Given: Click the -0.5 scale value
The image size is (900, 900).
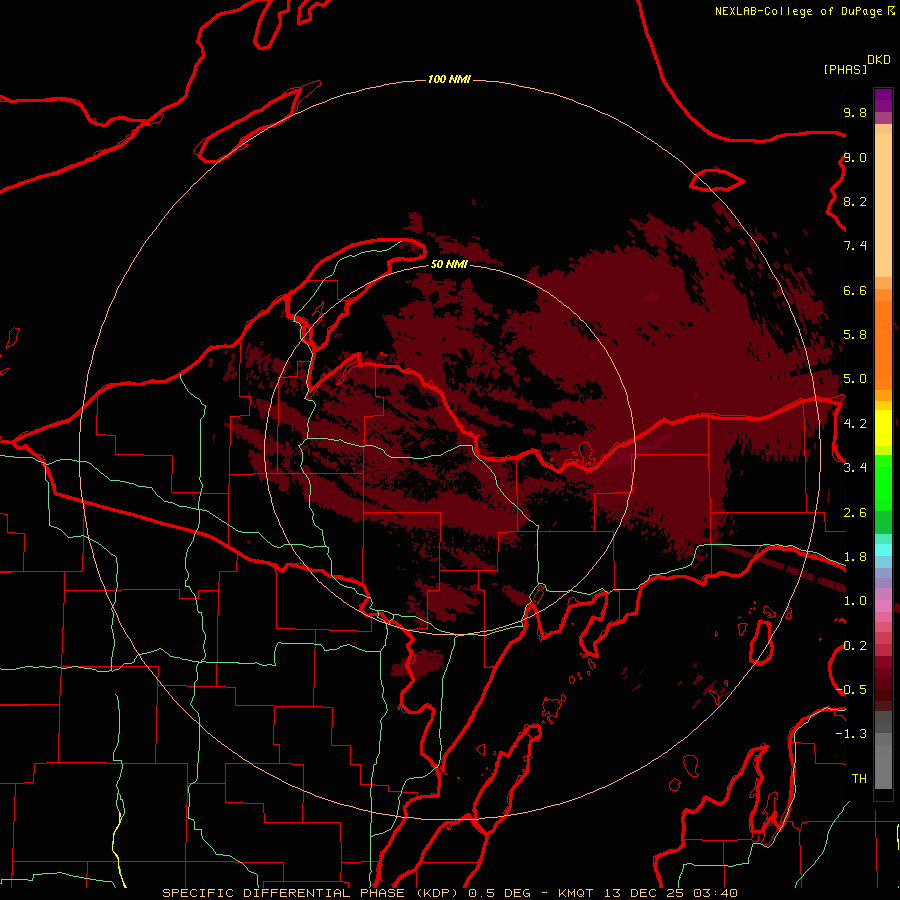Looking at the screenshot, I should click(851, 690).
